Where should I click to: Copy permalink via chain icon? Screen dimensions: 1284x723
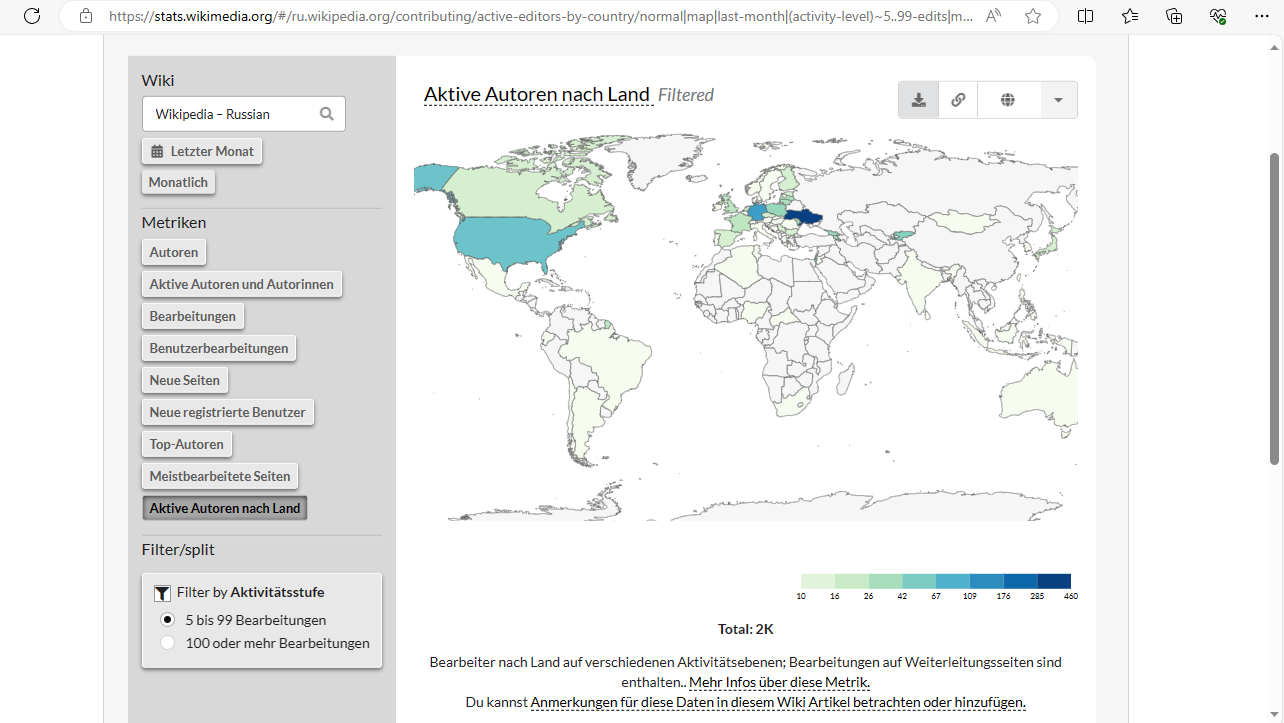[958, 100]
